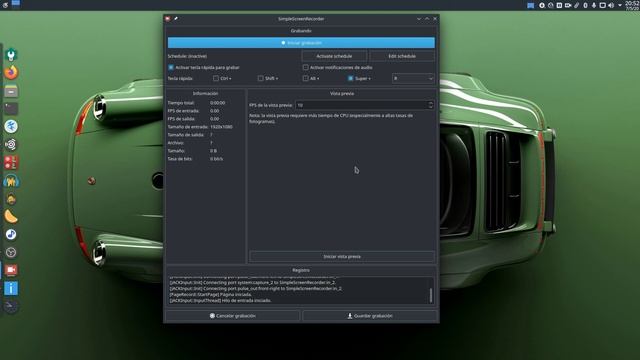
Task: Open the blue music note player in dock
Action: click(11, 234)
